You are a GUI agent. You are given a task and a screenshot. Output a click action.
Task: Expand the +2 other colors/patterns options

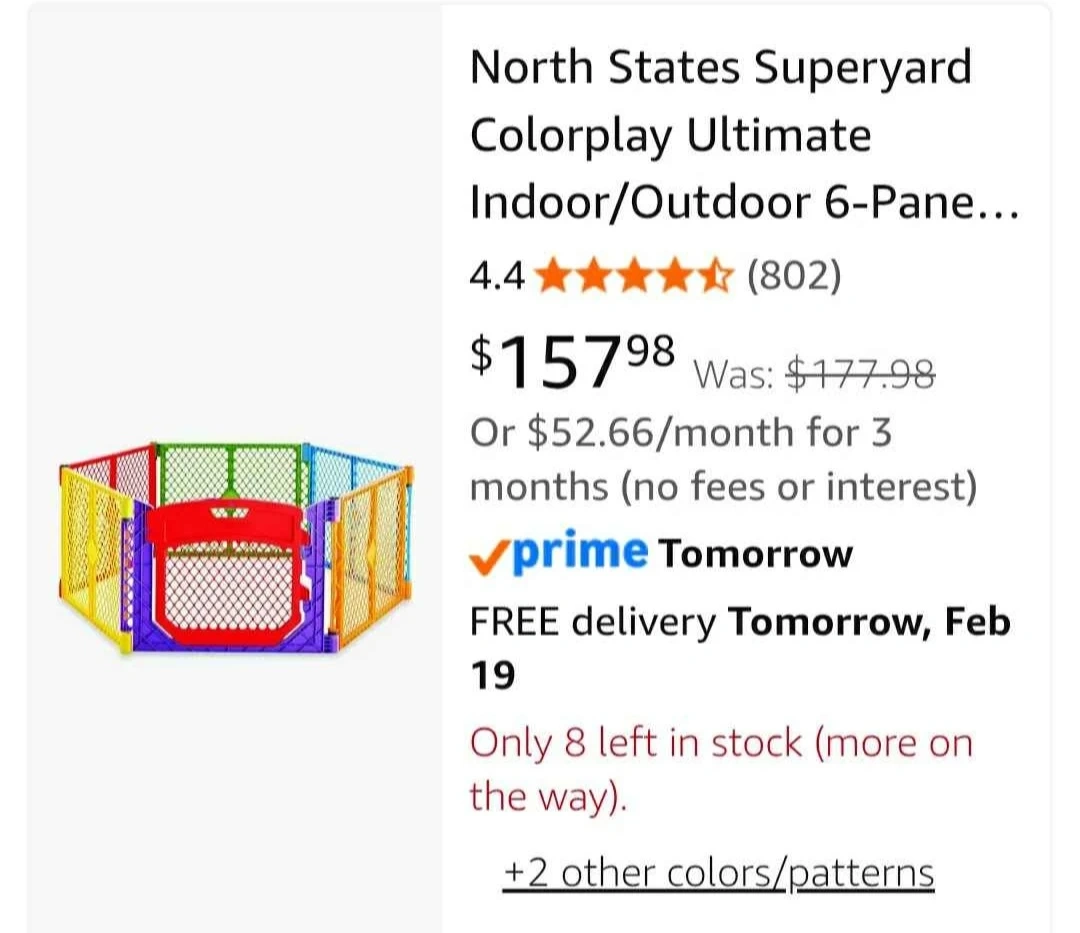point(719,872)
